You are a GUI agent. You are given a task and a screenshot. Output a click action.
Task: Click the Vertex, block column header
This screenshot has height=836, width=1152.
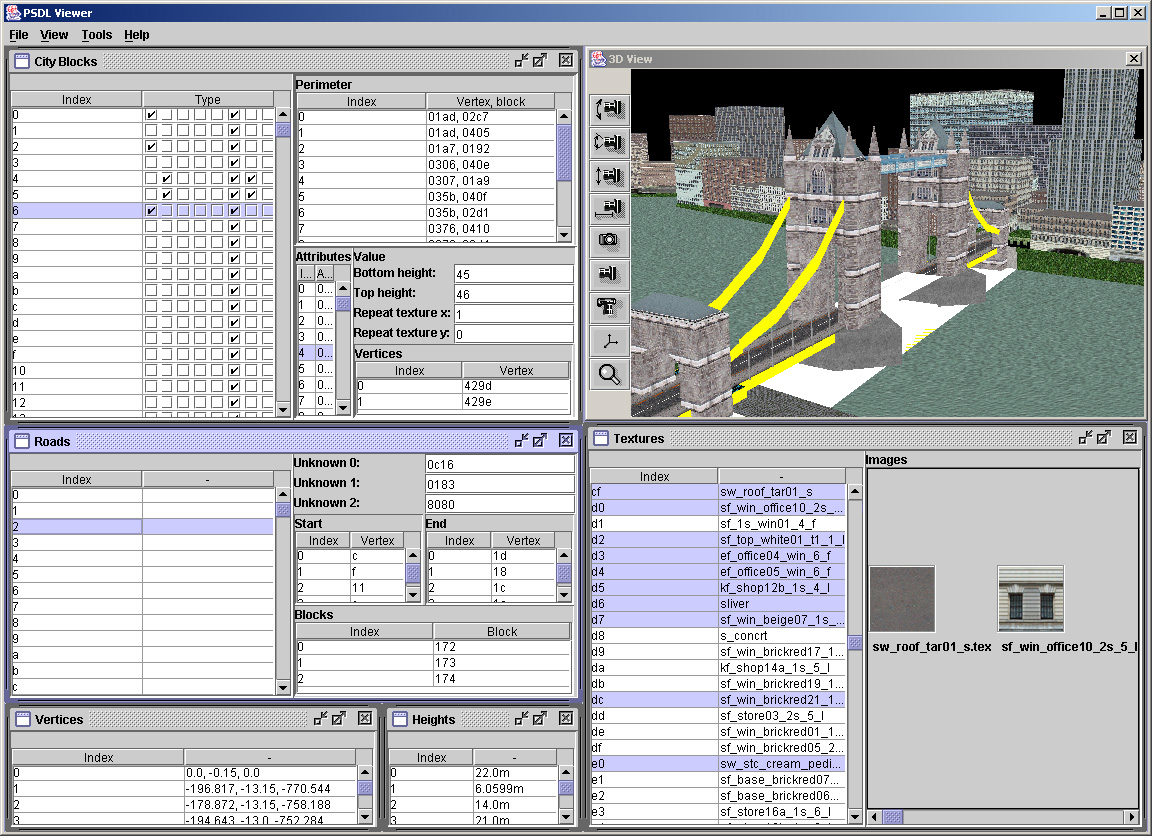click(491, 101)
